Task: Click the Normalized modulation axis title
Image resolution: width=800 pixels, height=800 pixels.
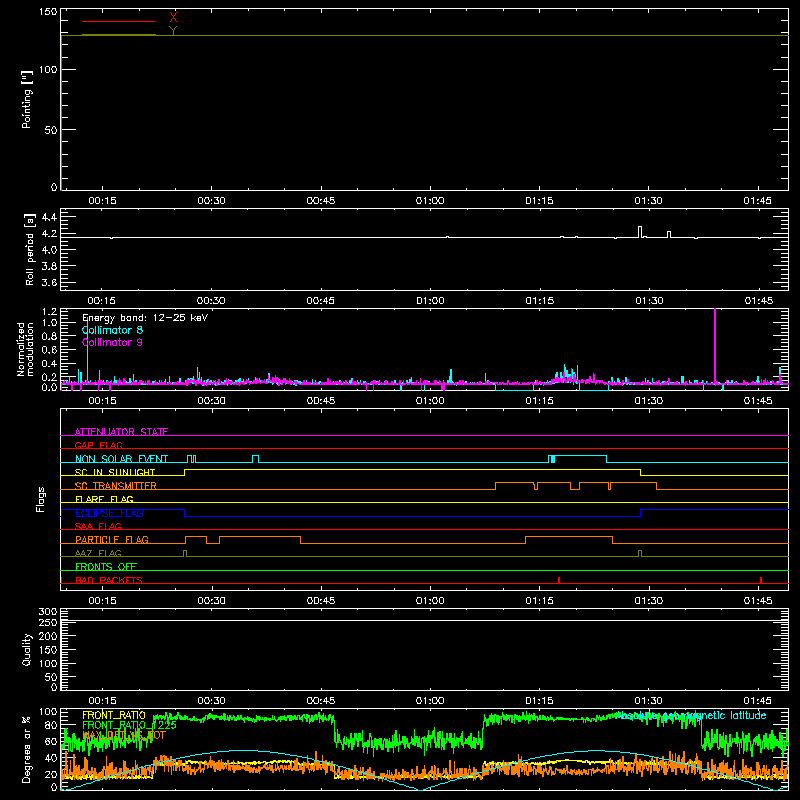Action: [x=25, y=349]
